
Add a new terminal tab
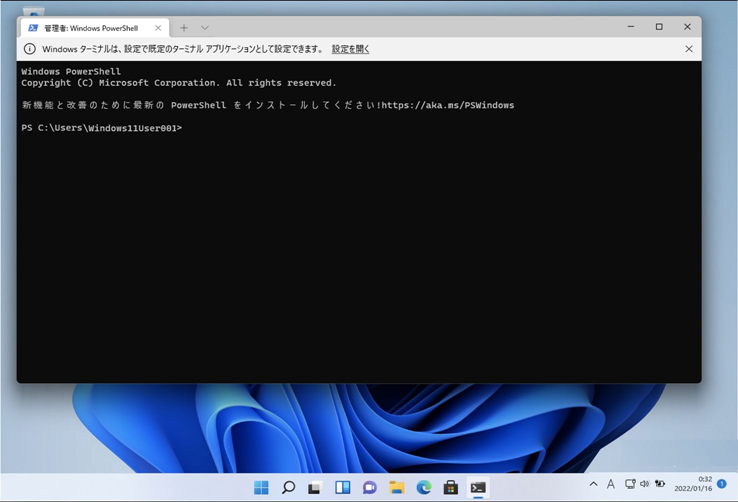click(x=184, y=28)
